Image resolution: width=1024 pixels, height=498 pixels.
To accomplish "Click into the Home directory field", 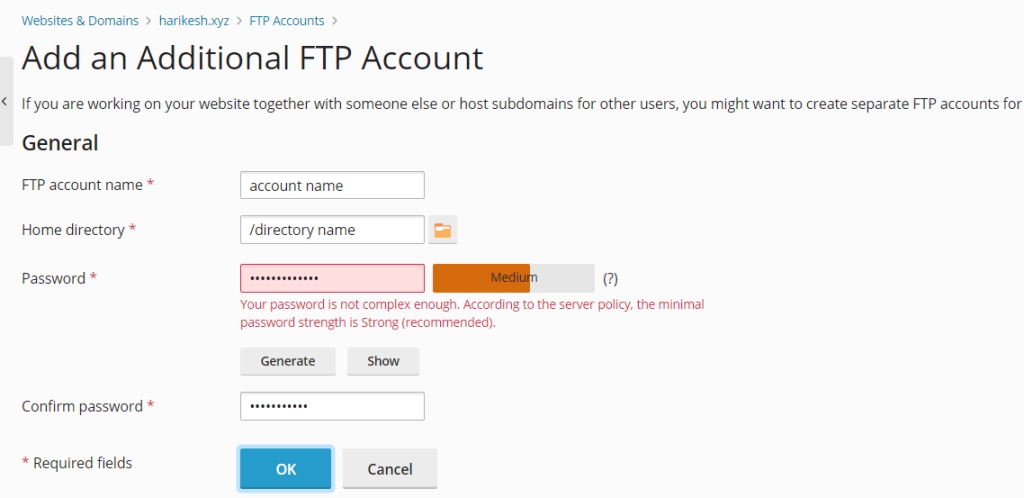I will (x=332, y=230).
